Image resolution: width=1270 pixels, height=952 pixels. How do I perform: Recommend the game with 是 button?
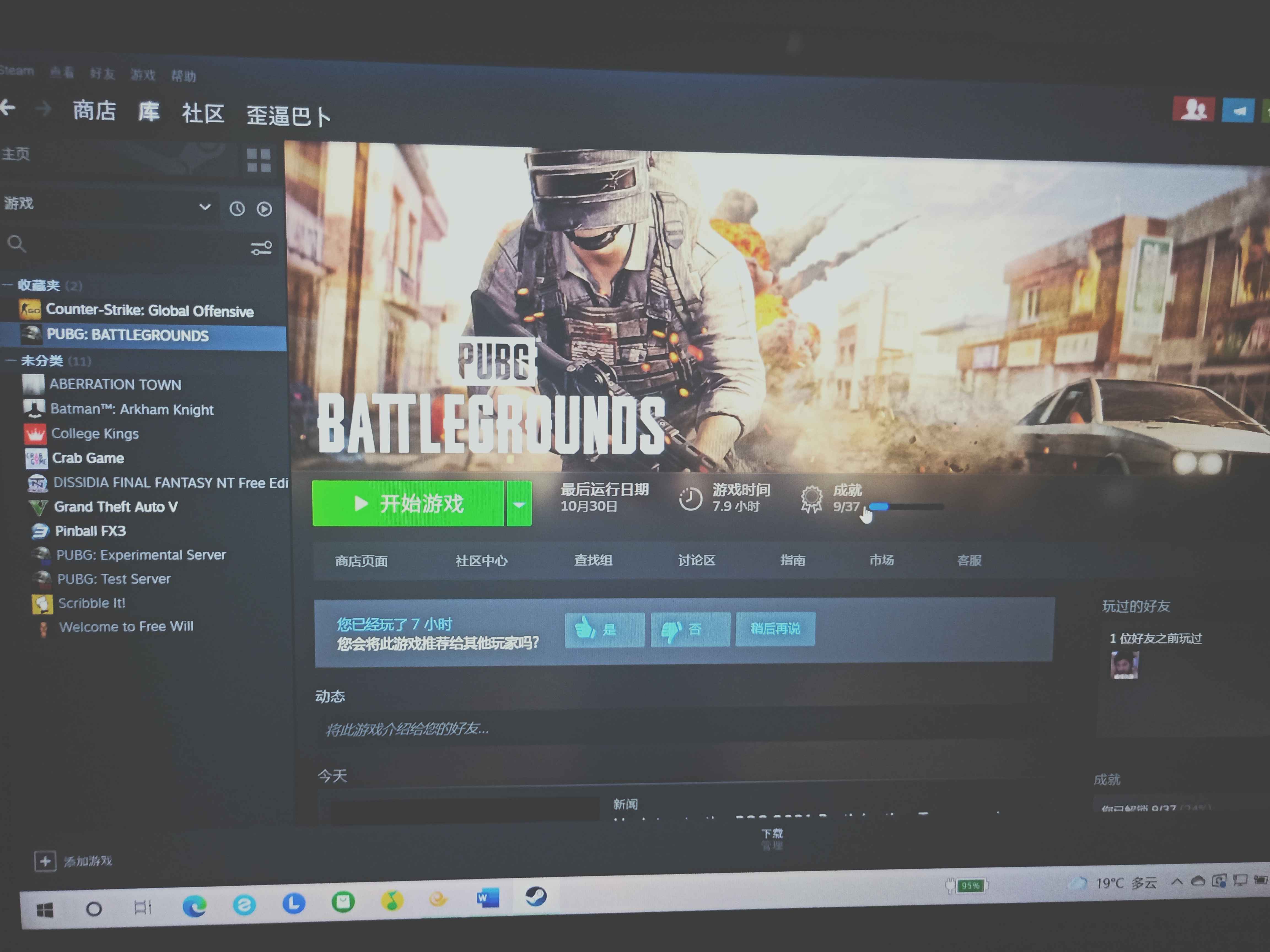(605, 629)
